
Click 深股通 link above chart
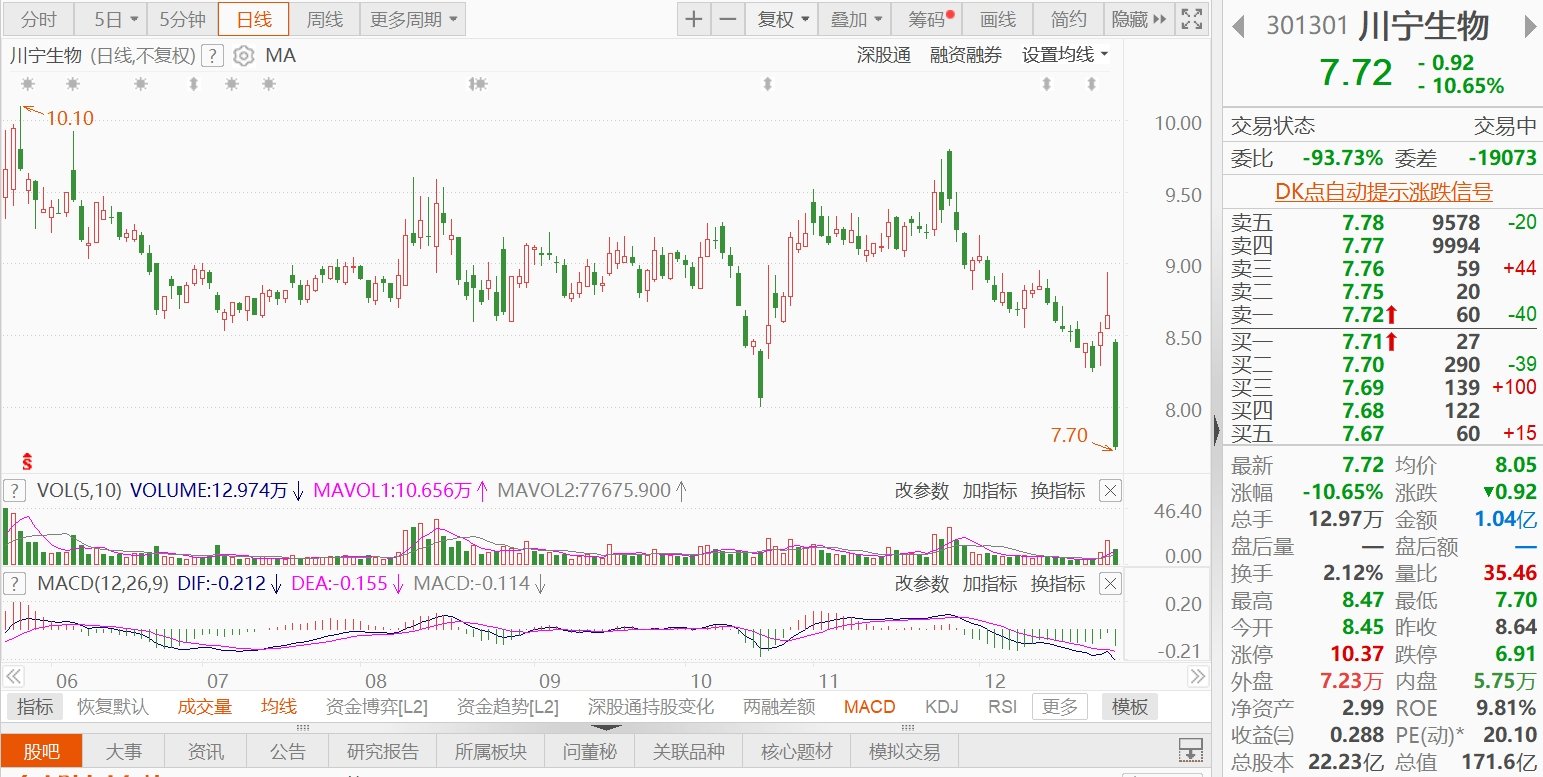tap(884, 56)
